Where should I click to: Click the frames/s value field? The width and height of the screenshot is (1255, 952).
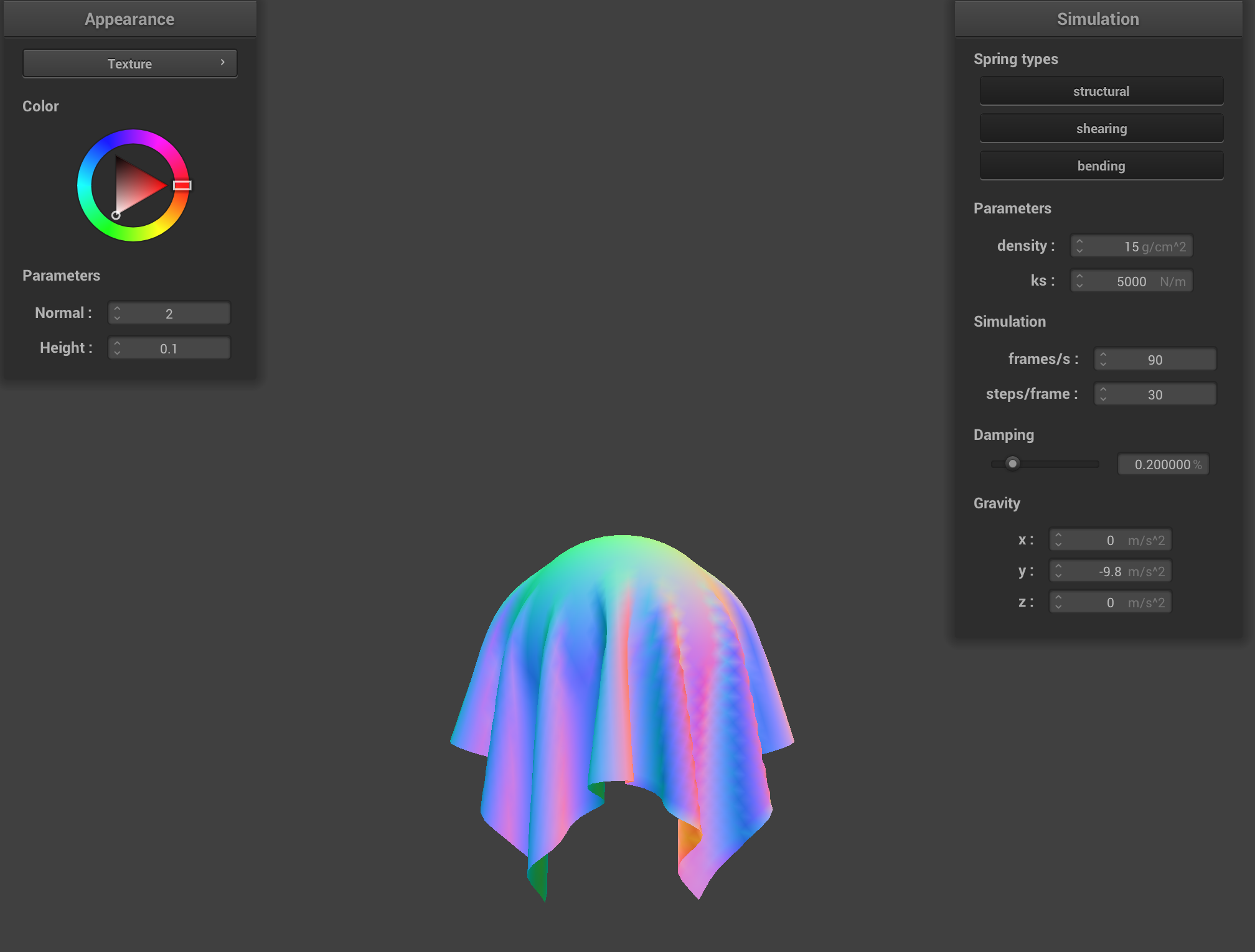pos(1155,359)
